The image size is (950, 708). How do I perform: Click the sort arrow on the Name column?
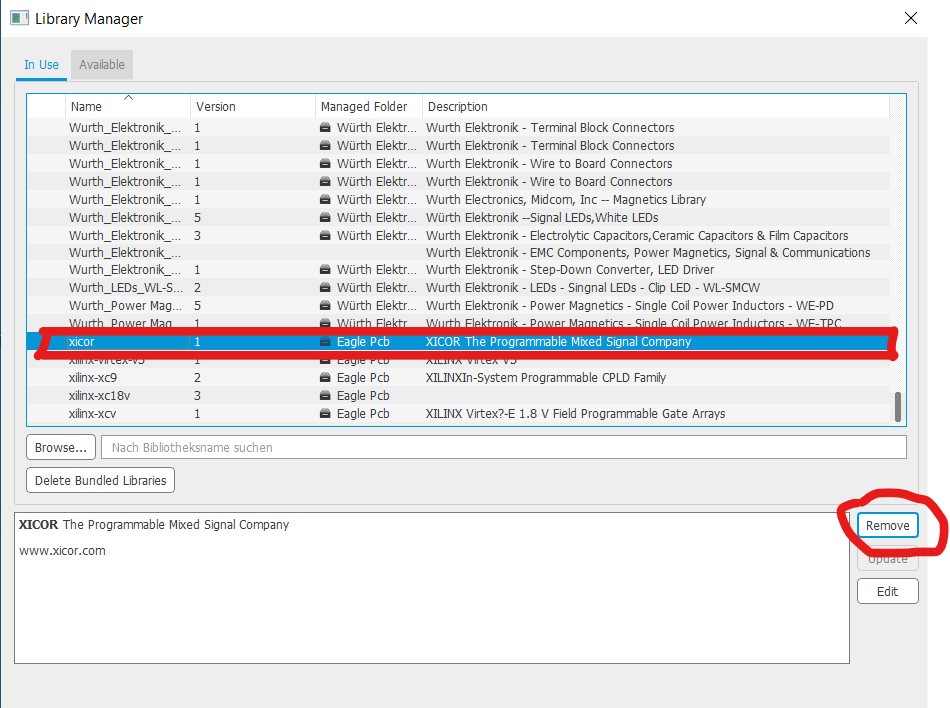point(128,99)
